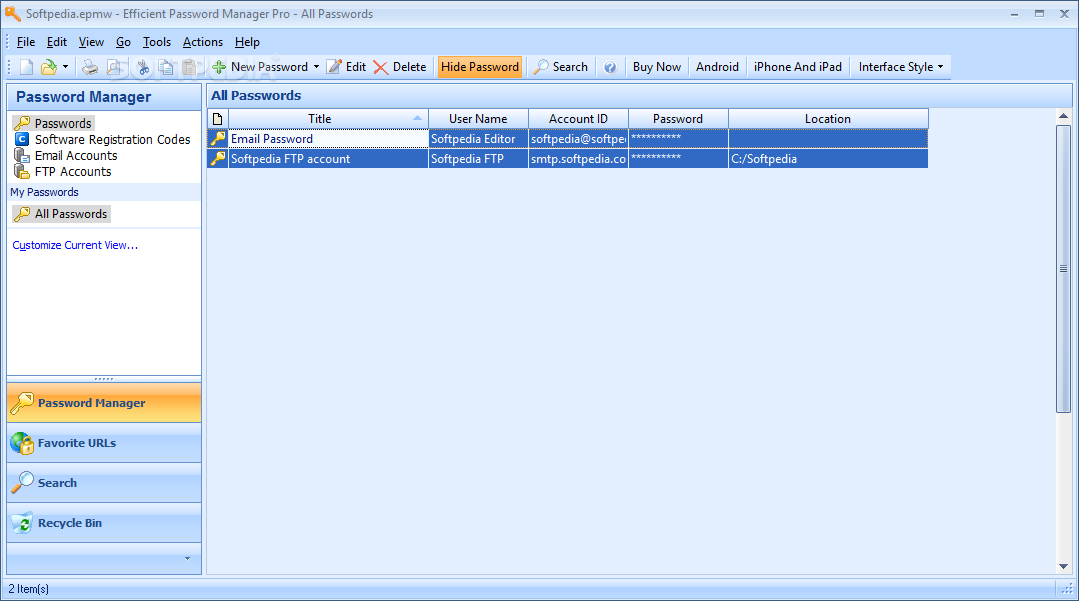
Task: Expand the Open file dropdown arrow
Action: pyautogui.click(x=65, y=67)
